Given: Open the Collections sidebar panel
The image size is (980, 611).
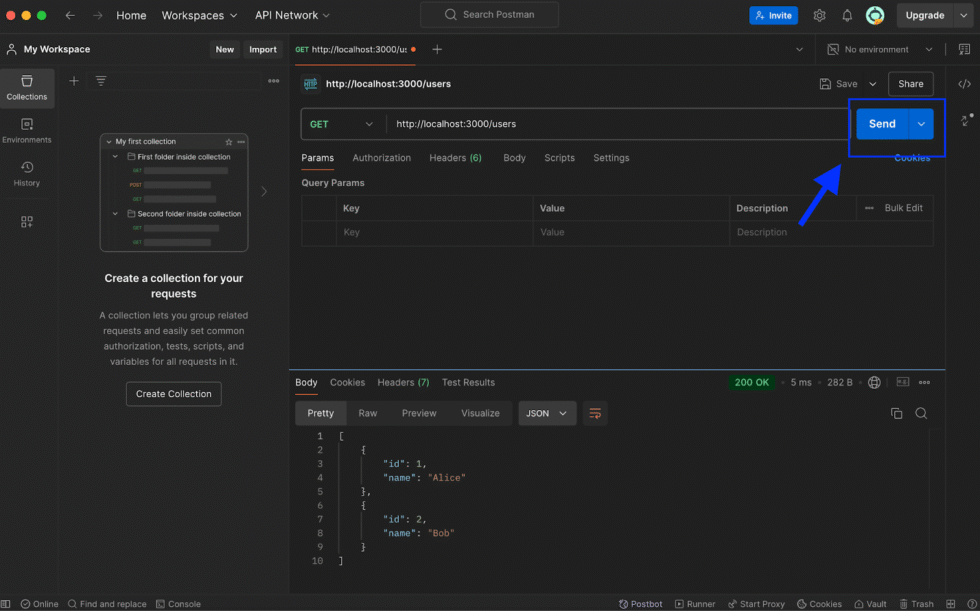Looking at the screenshot, I should click(x=27, y=88).
